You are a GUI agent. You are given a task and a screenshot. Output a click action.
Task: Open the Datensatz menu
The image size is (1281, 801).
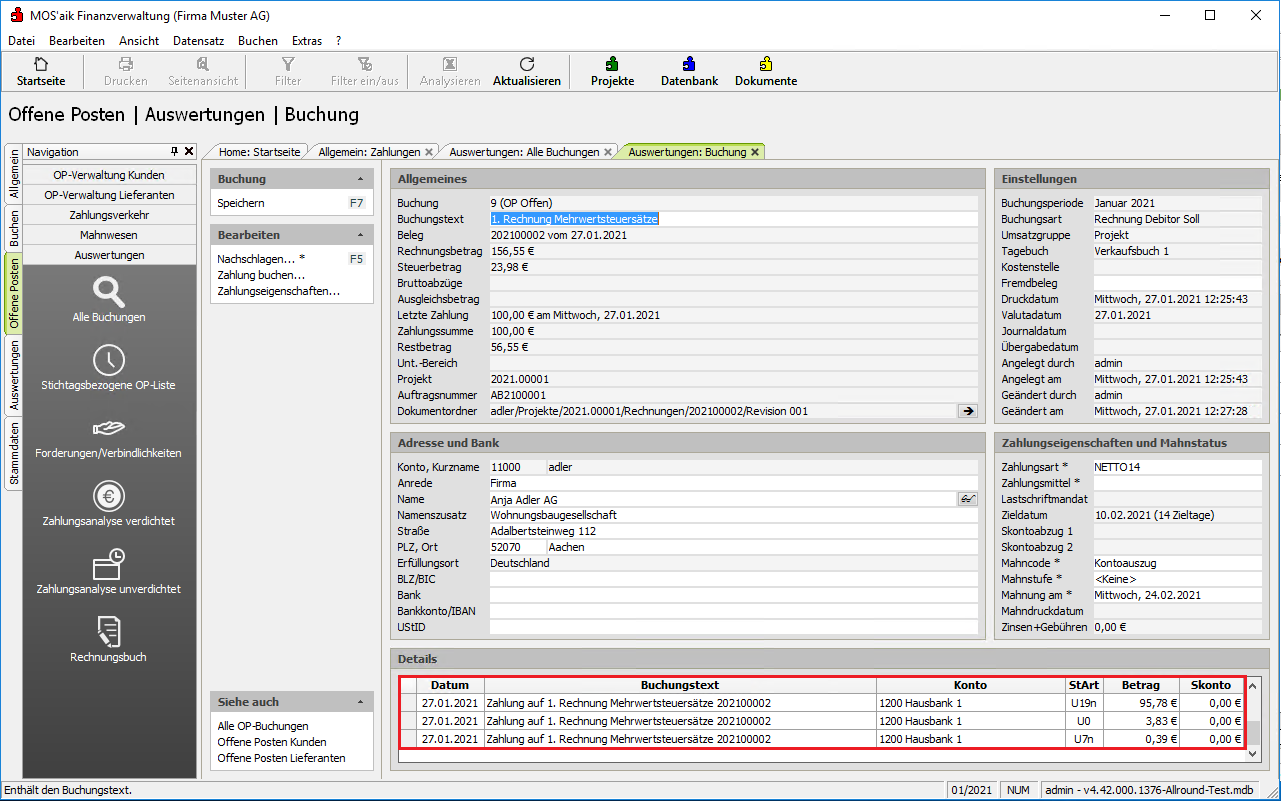point(198,41)
